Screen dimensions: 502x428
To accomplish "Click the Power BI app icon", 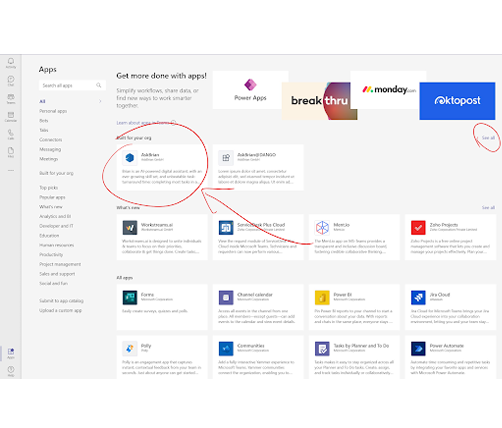I will click(322, 298).
